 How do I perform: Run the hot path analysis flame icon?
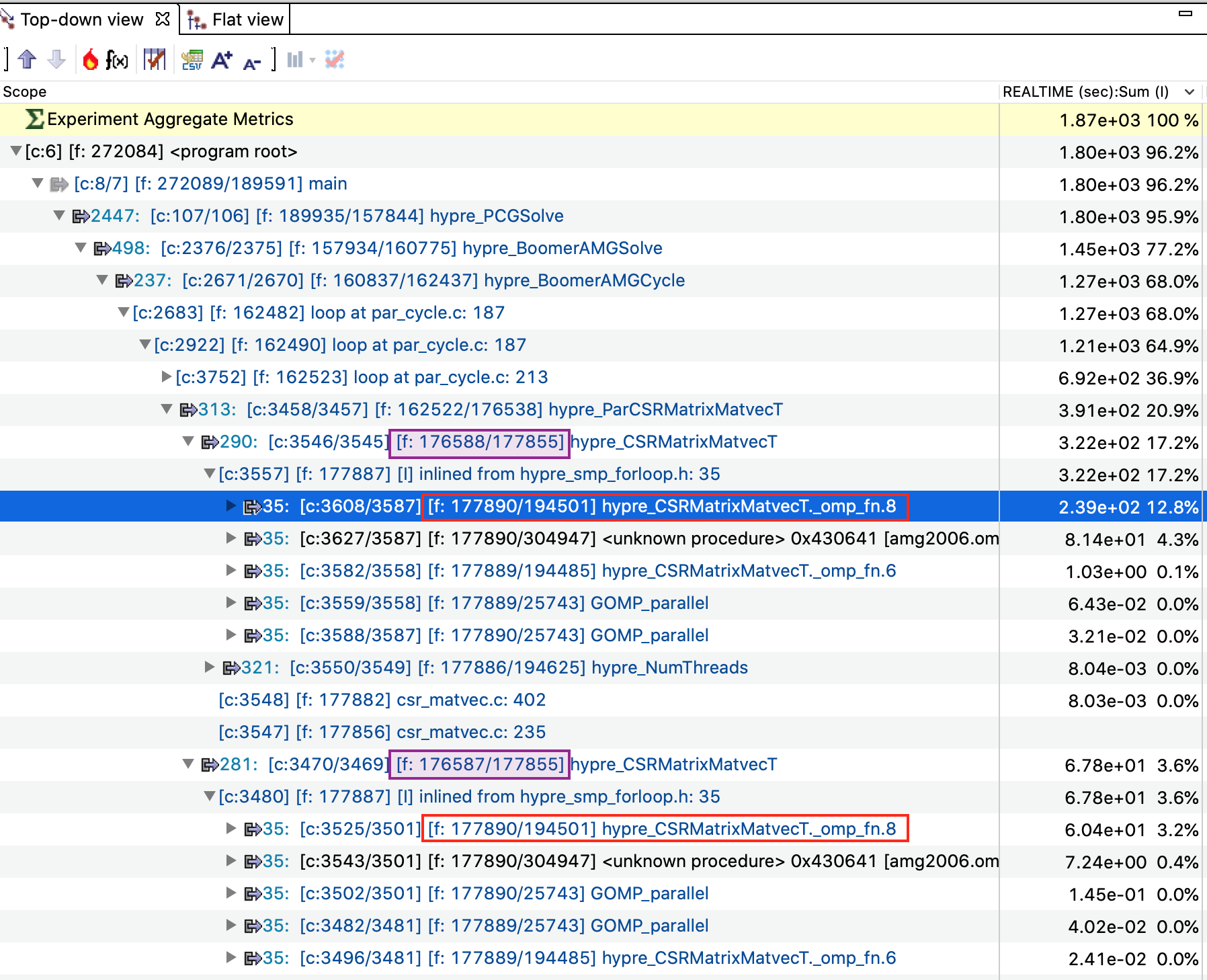(91, 59)
